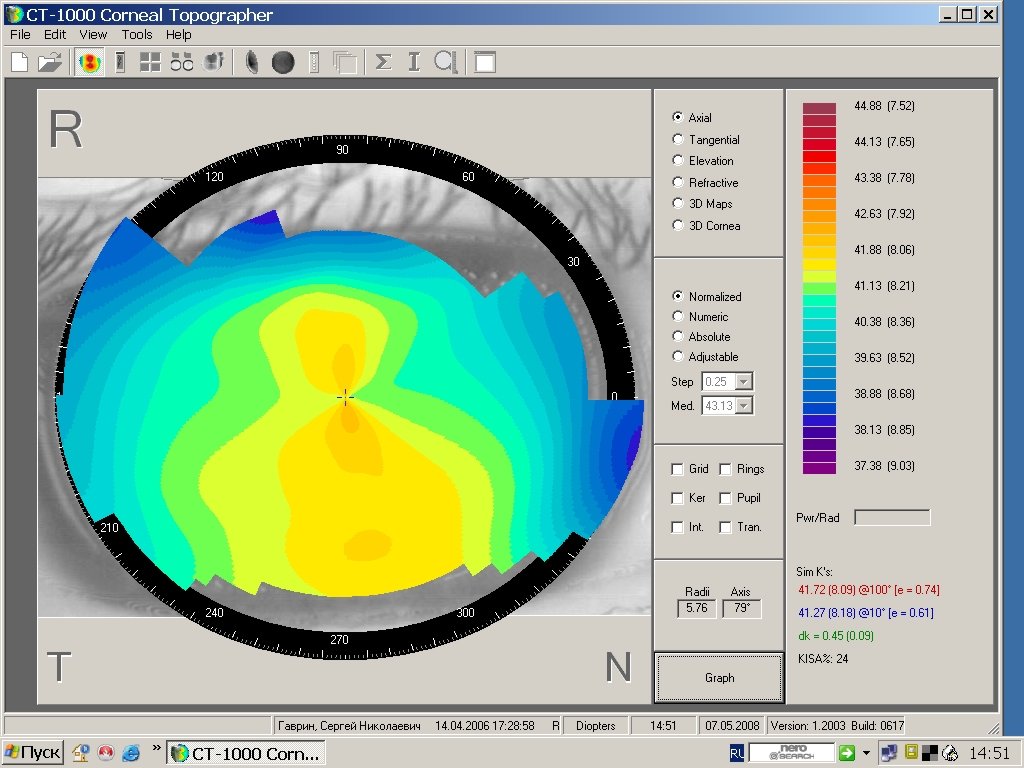Click the green arrow Nero search button

(x=846, y=753)
